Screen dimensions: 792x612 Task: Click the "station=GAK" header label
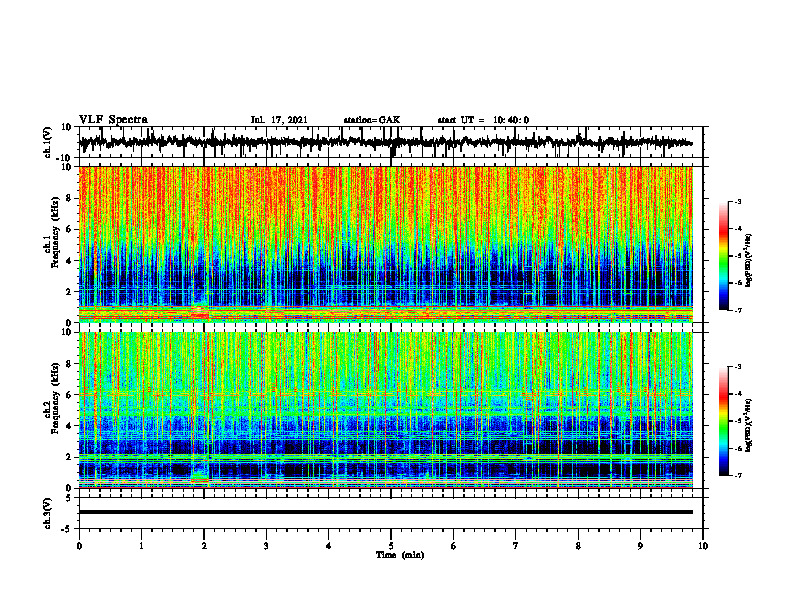(372, 120)
